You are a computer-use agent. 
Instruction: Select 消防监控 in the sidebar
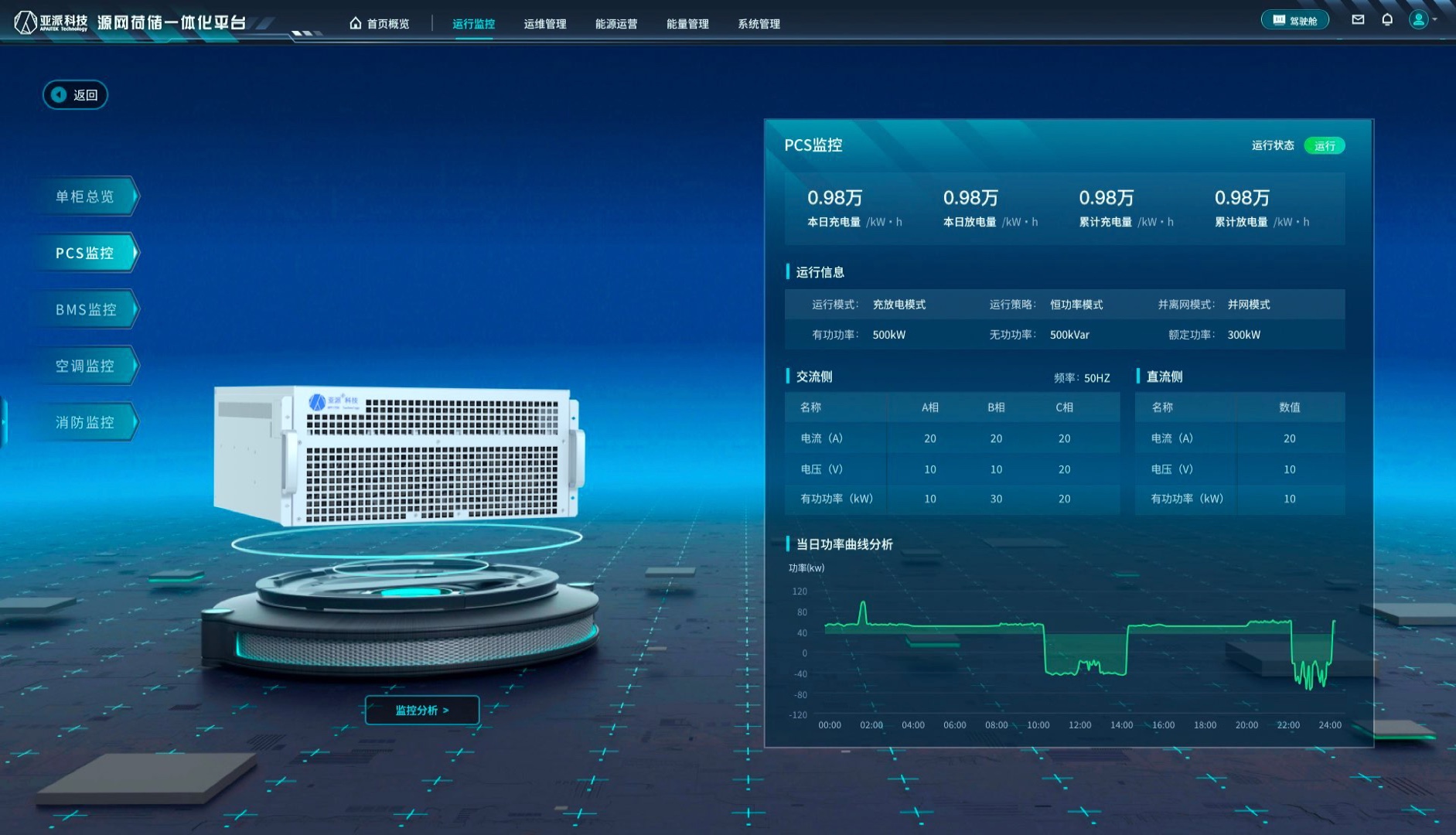(87, 422)
